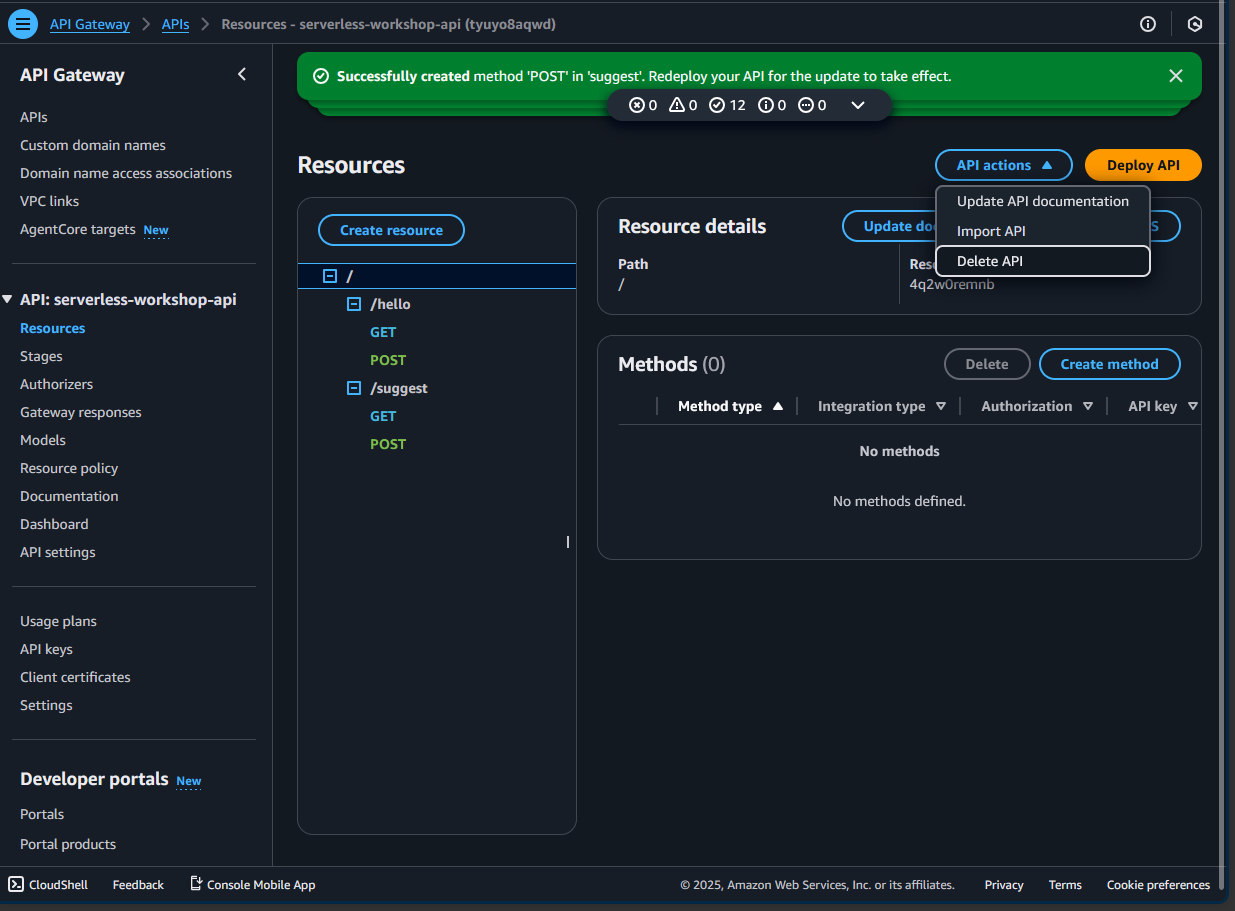This screenshot has width=1235, height=911.
Task: Select POST method under /suggest
Action: 388,444
